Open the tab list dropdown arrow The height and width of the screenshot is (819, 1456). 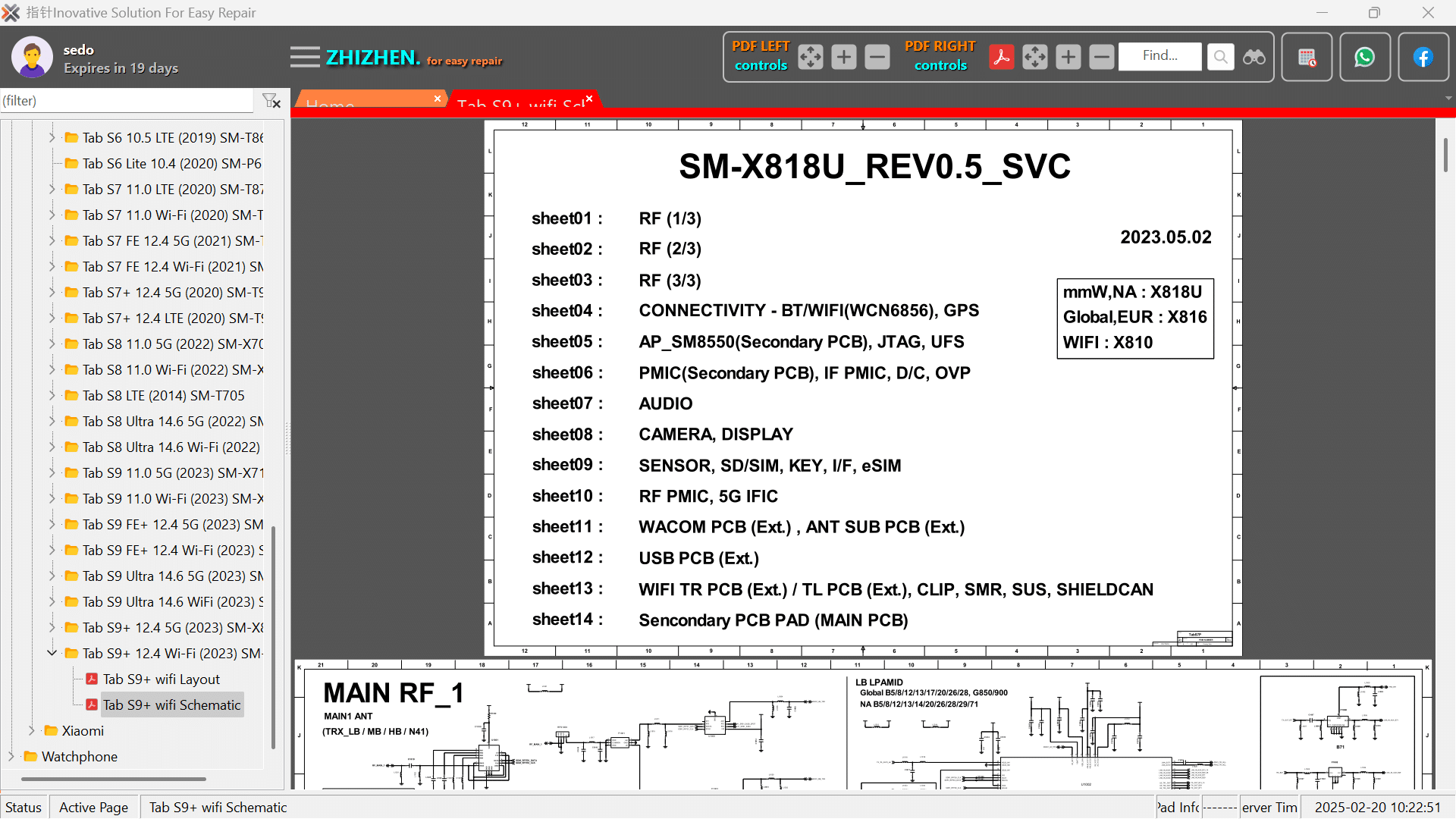tap(1448, 99)
